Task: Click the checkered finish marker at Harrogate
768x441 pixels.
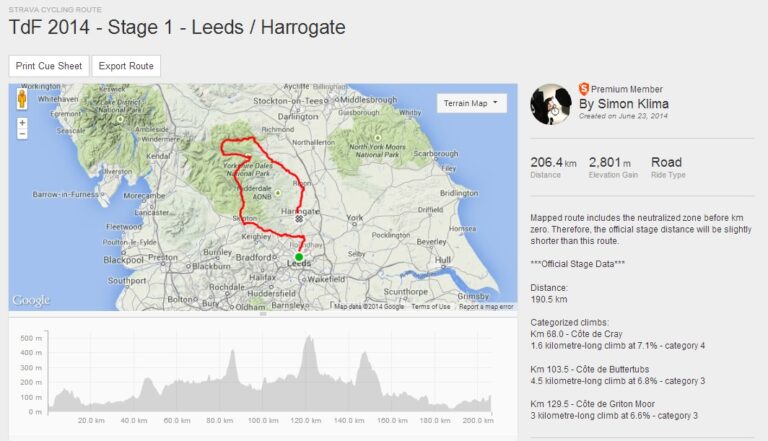Action: (298, 217)
